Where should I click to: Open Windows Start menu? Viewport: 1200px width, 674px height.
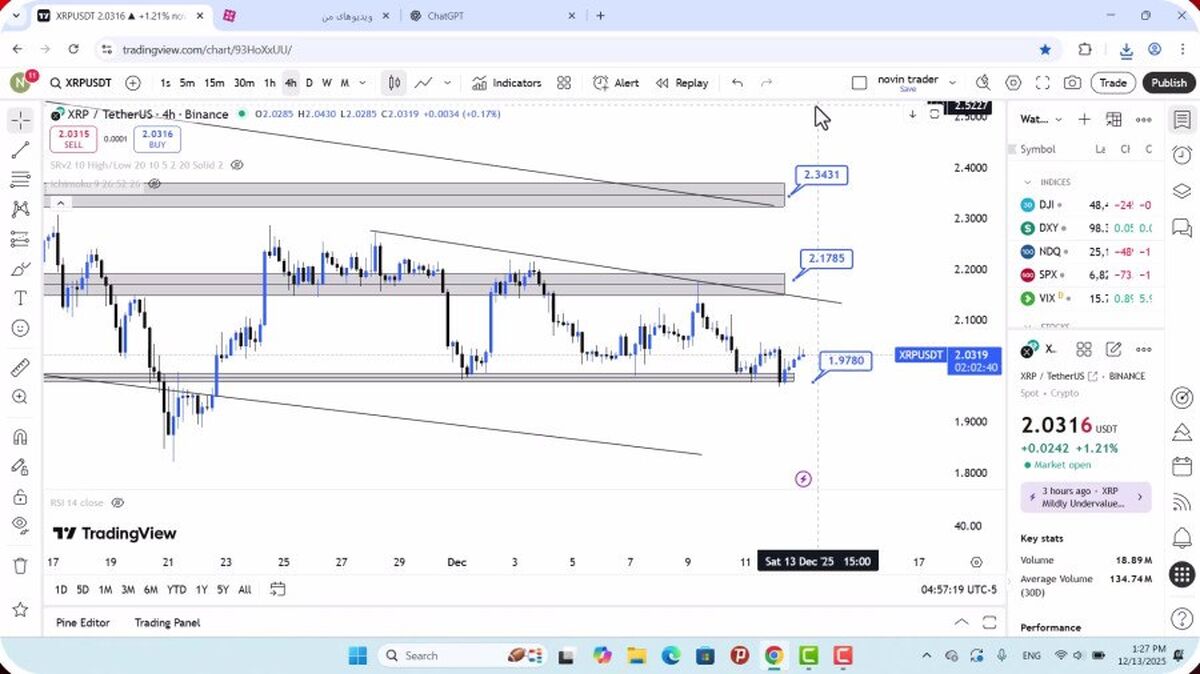pos(358,656)
